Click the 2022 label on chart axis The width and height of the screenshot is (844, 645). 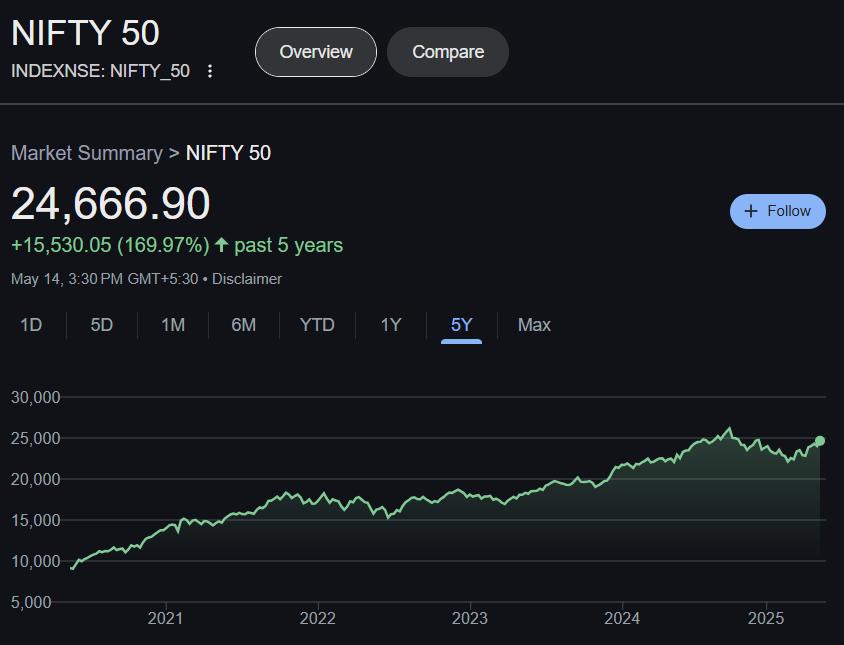[x=318, y=618]
